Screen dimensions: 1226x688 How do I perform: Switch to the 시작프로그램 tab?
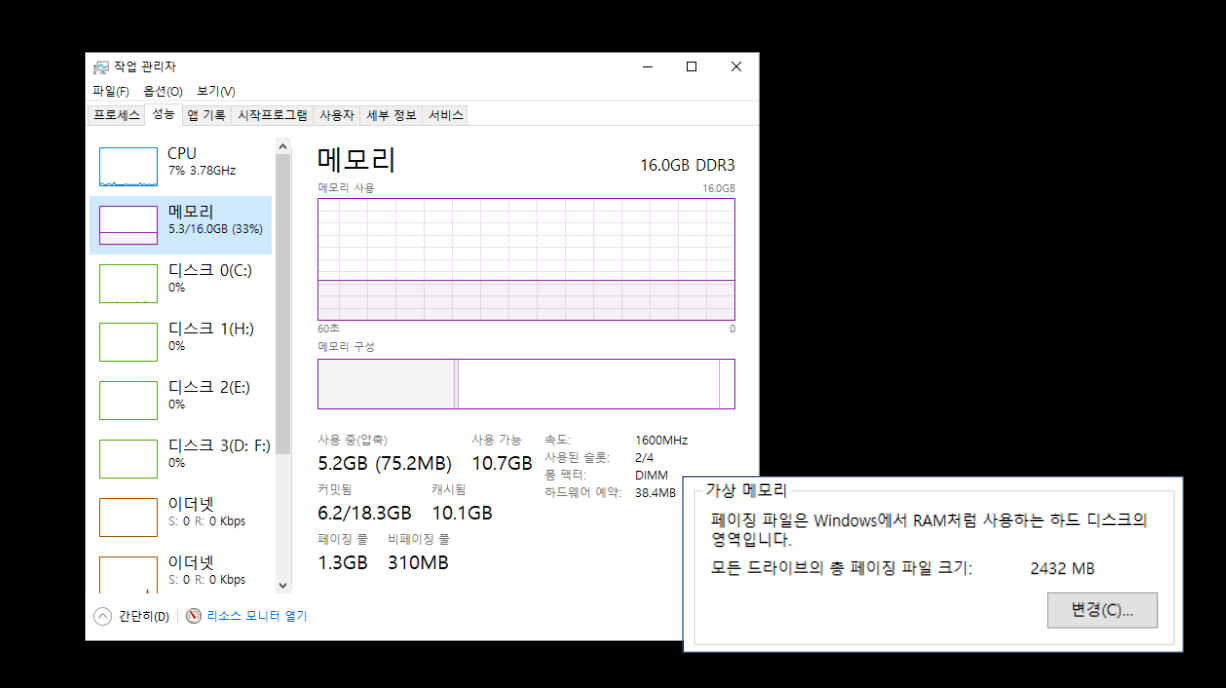[272, 115]
